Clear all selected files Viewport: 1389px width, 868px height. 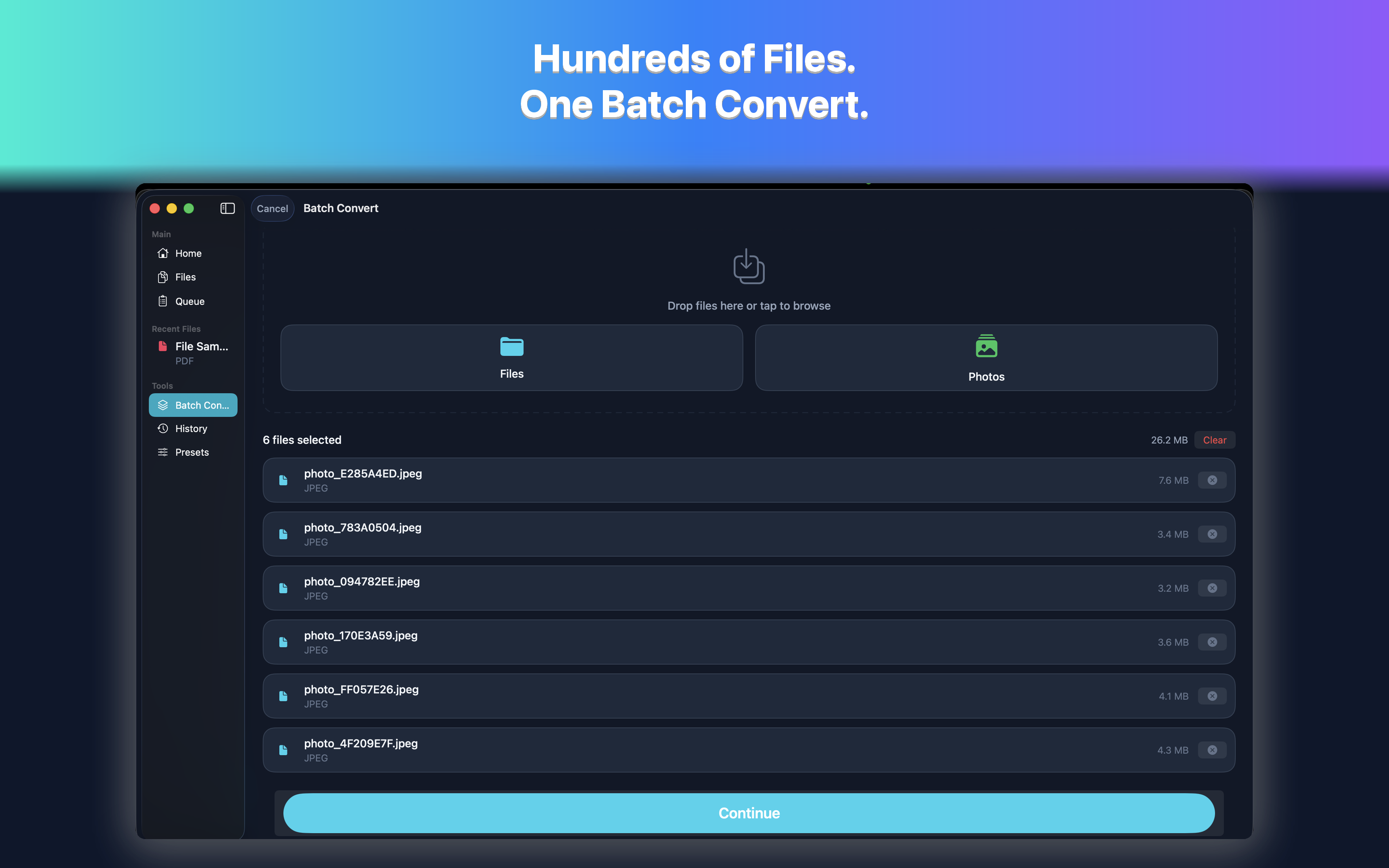coord(1214,440)
